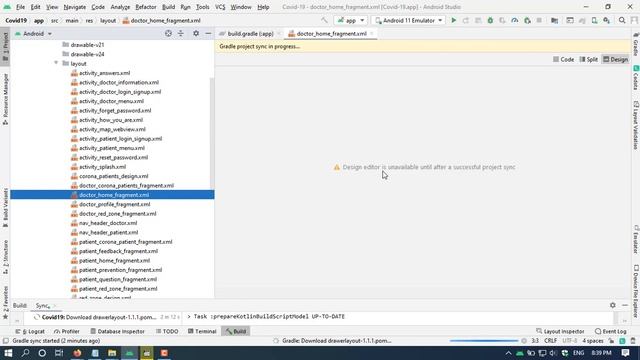Open the Event Log

click(x=611, y=331)
